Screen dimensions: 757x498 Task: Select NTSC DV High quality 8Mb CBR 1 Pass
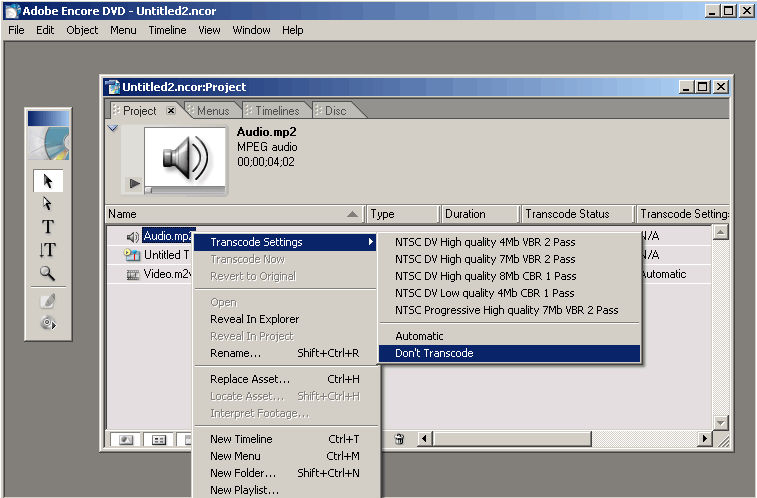coord(509,276)
